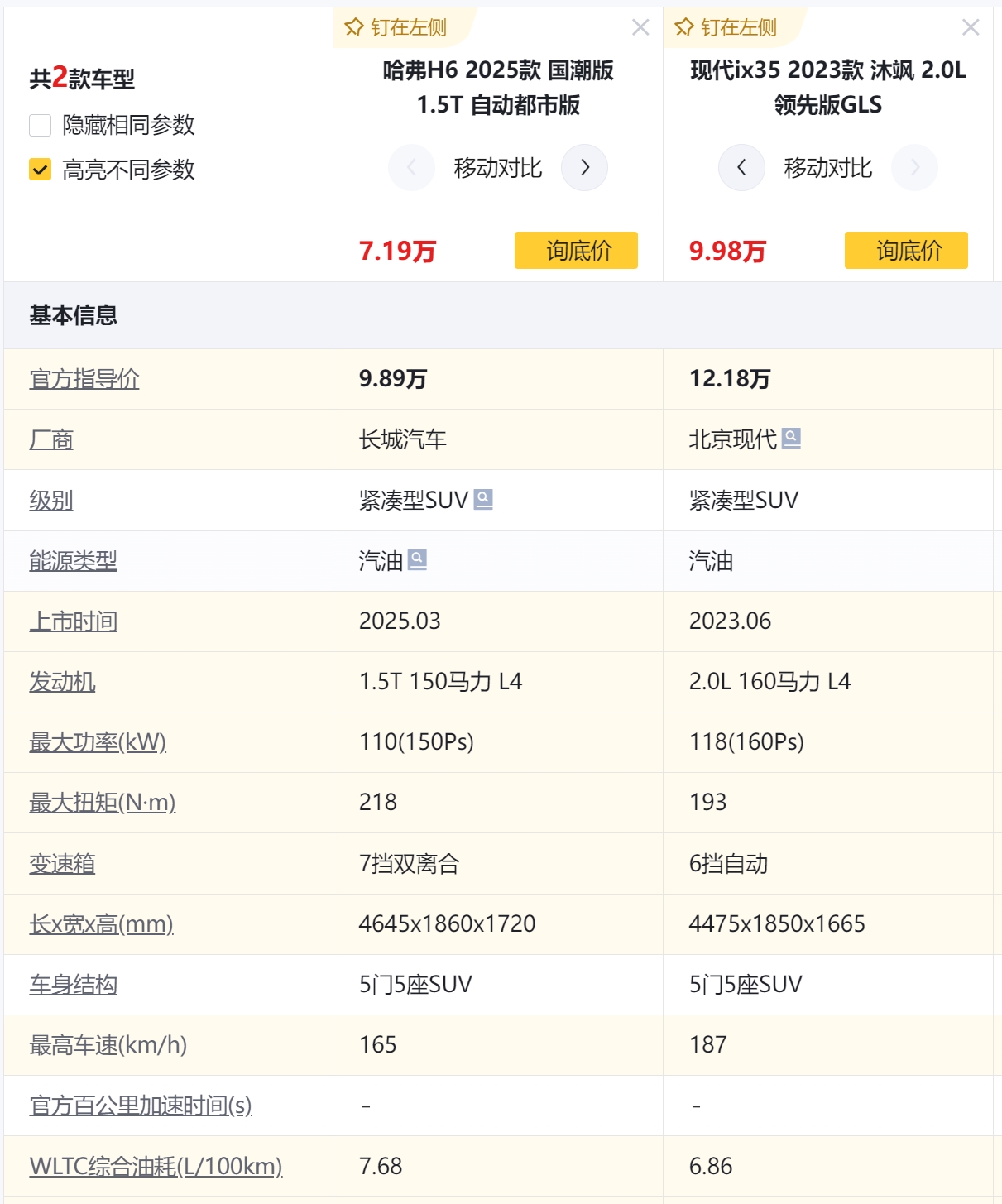
Task: Open the 哈弗H6 2025款 国潮版 model title
Action: tap(498, 88)
